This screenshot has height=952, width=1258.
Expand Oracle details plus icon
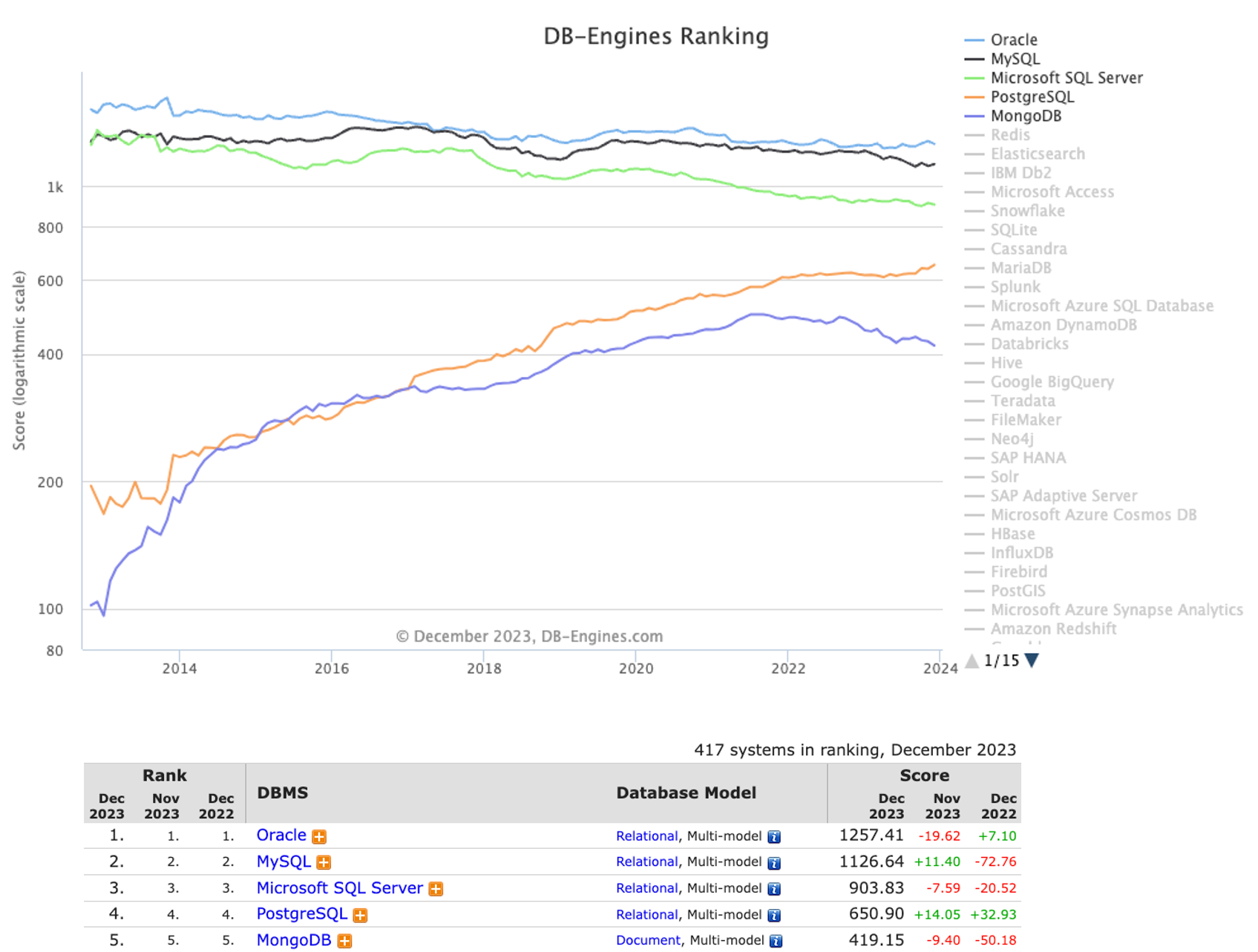(319, 837)
